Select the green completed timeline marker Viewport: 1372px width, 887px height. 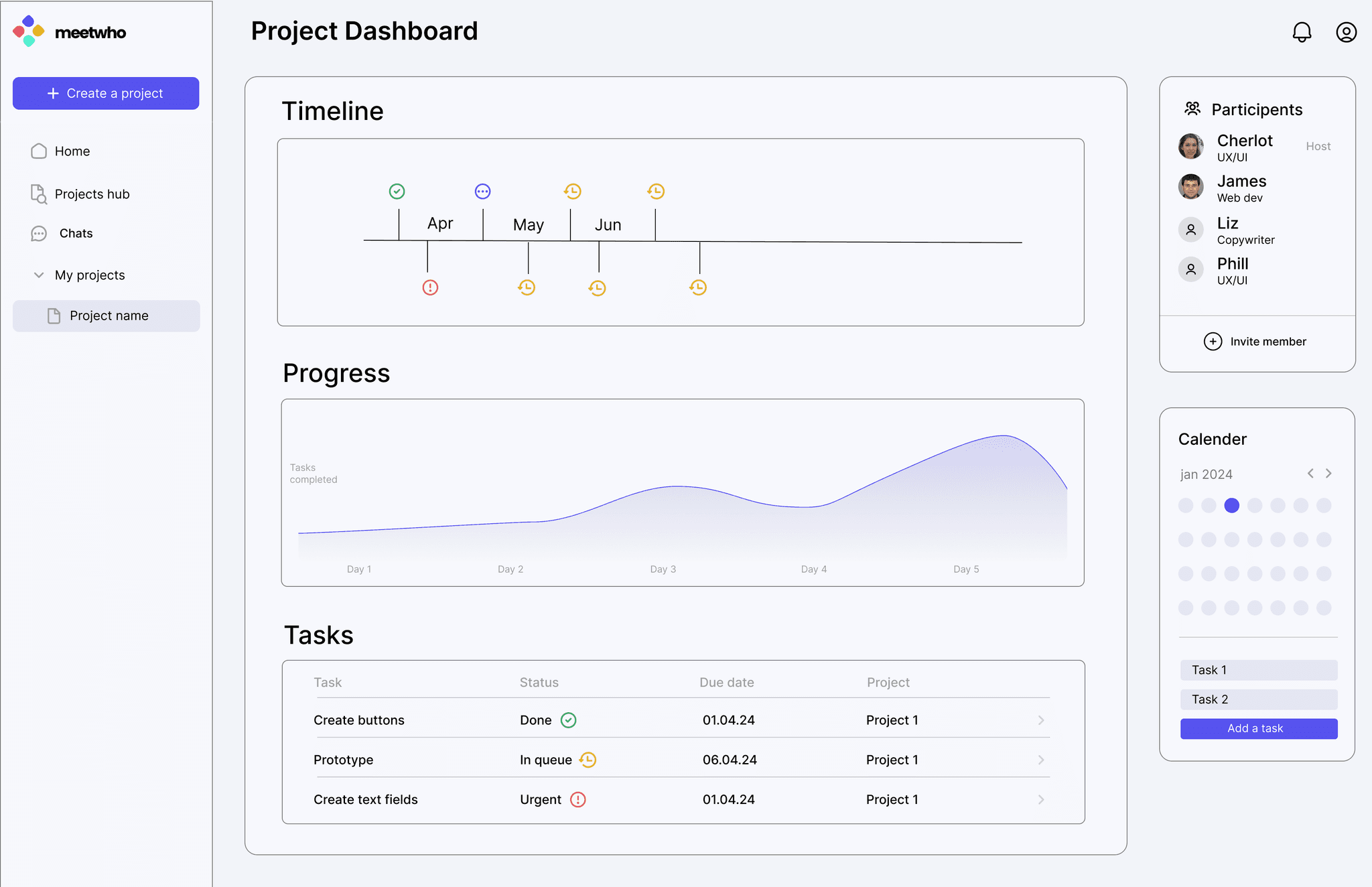(x=397, y=192)
